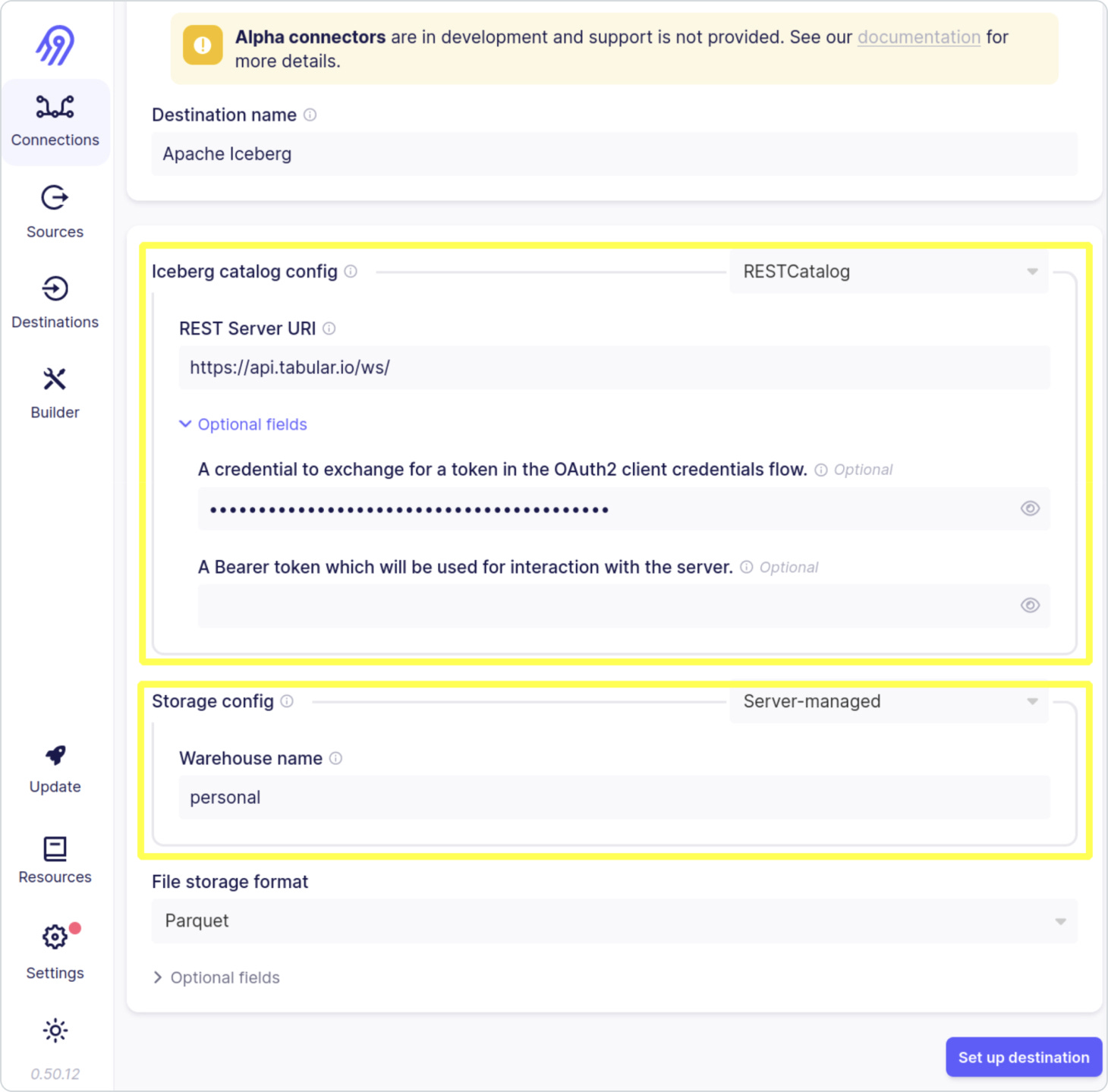Image resolution: width=1108 pixels, height=1092 pixels.
Task: Show Destination name info tooltip
Action: click(310, 115)
